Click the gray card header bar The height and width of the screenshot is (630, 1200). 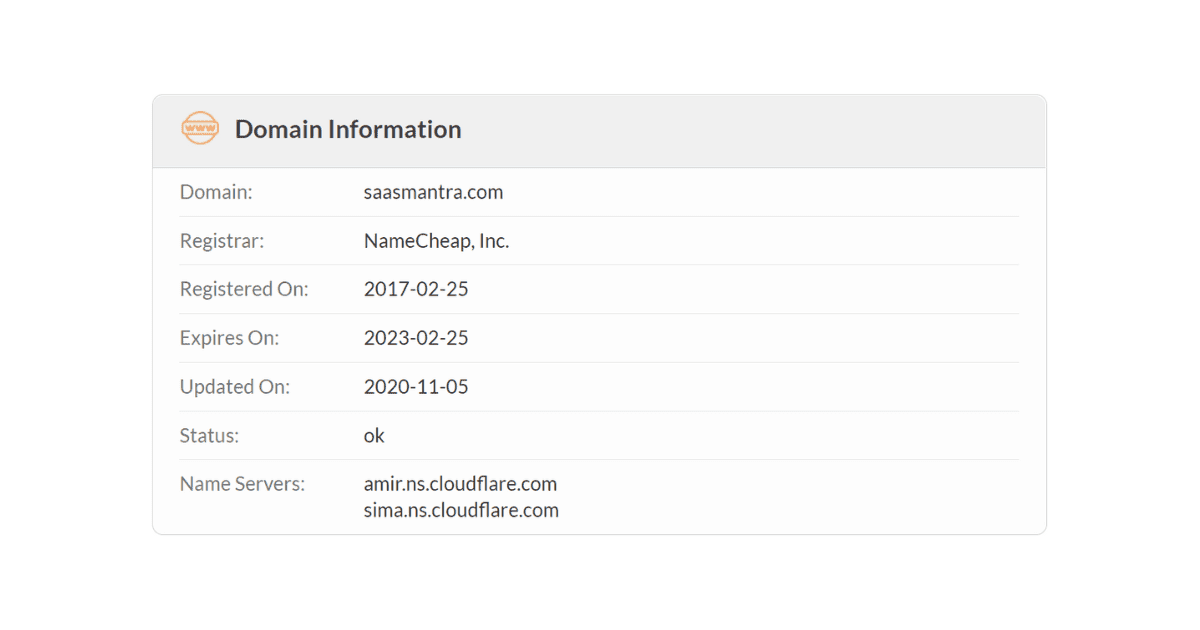pos(599,131)
